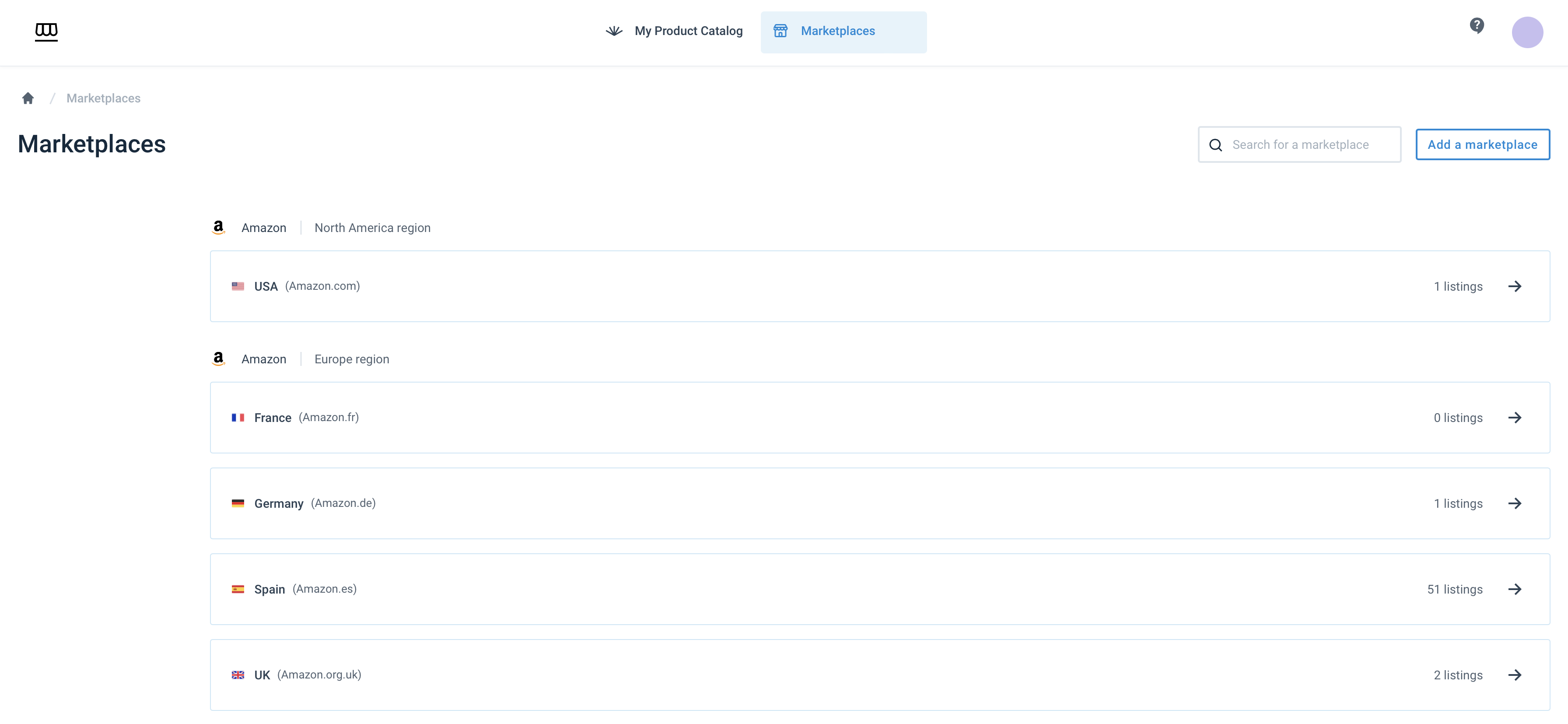1568x724 pixels.
Task: Select the Marketplaces navigation tab
Action: (x=843, y=32)
